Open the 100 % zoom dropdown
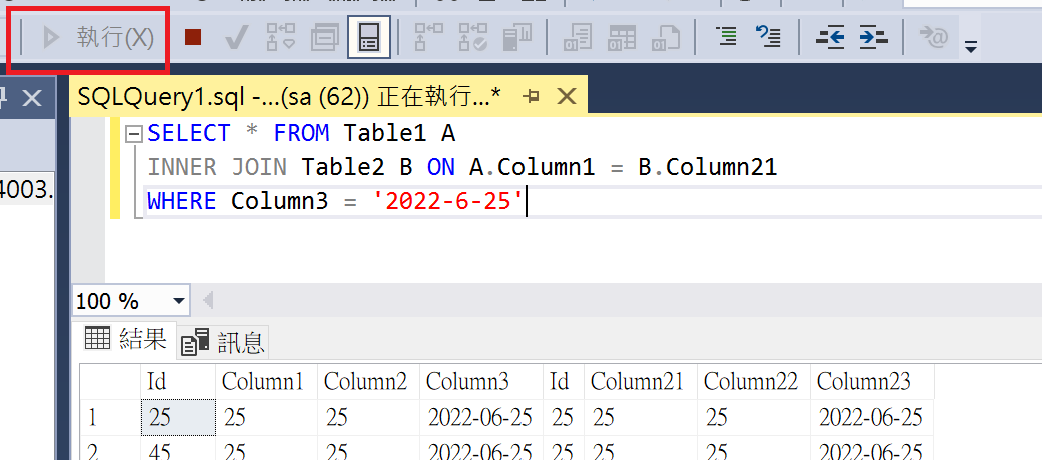 [x=178, y=302]
